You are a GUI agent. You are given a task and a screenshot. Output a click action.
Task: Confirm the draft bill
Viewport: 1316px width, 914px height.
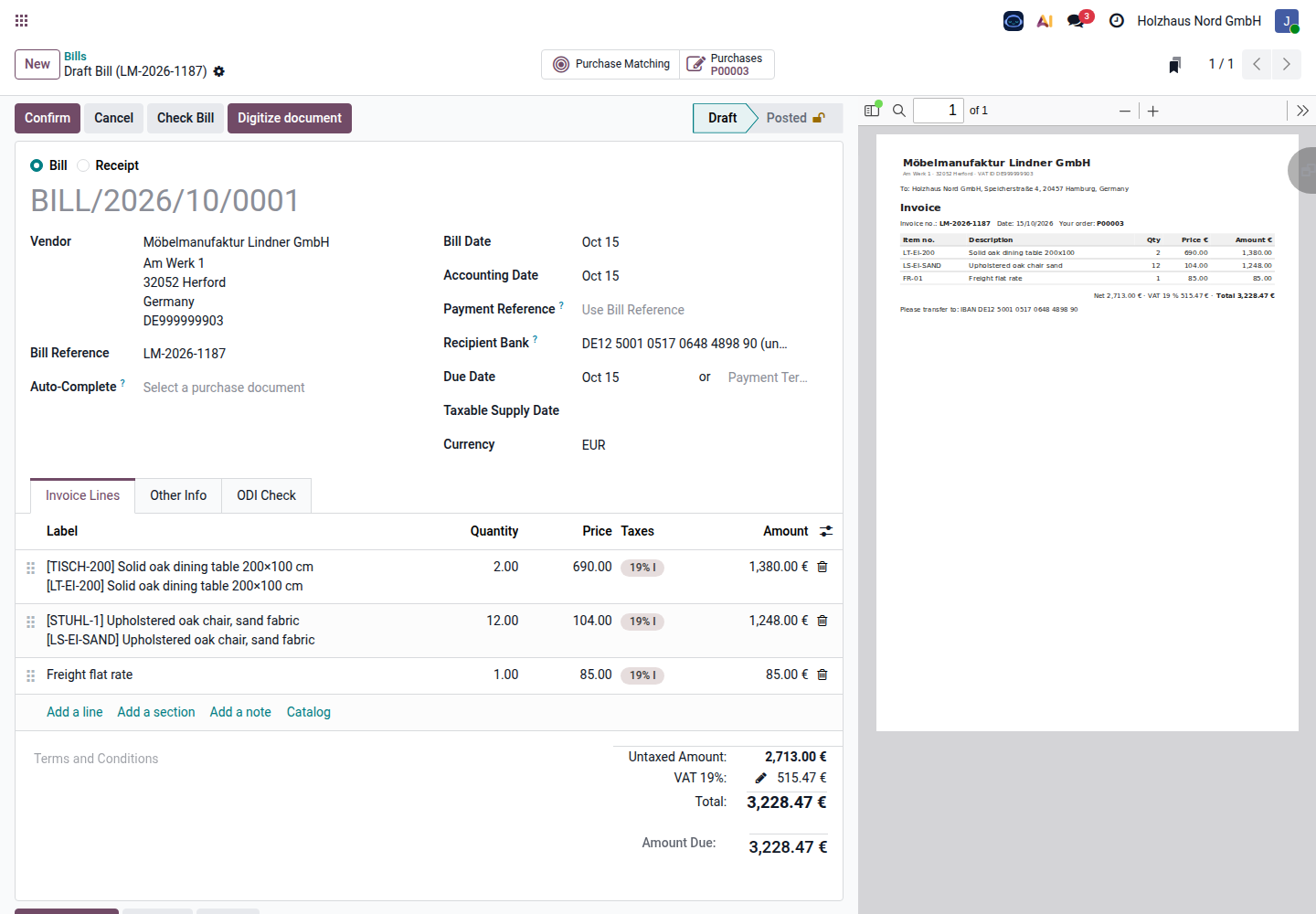(48, 118)
